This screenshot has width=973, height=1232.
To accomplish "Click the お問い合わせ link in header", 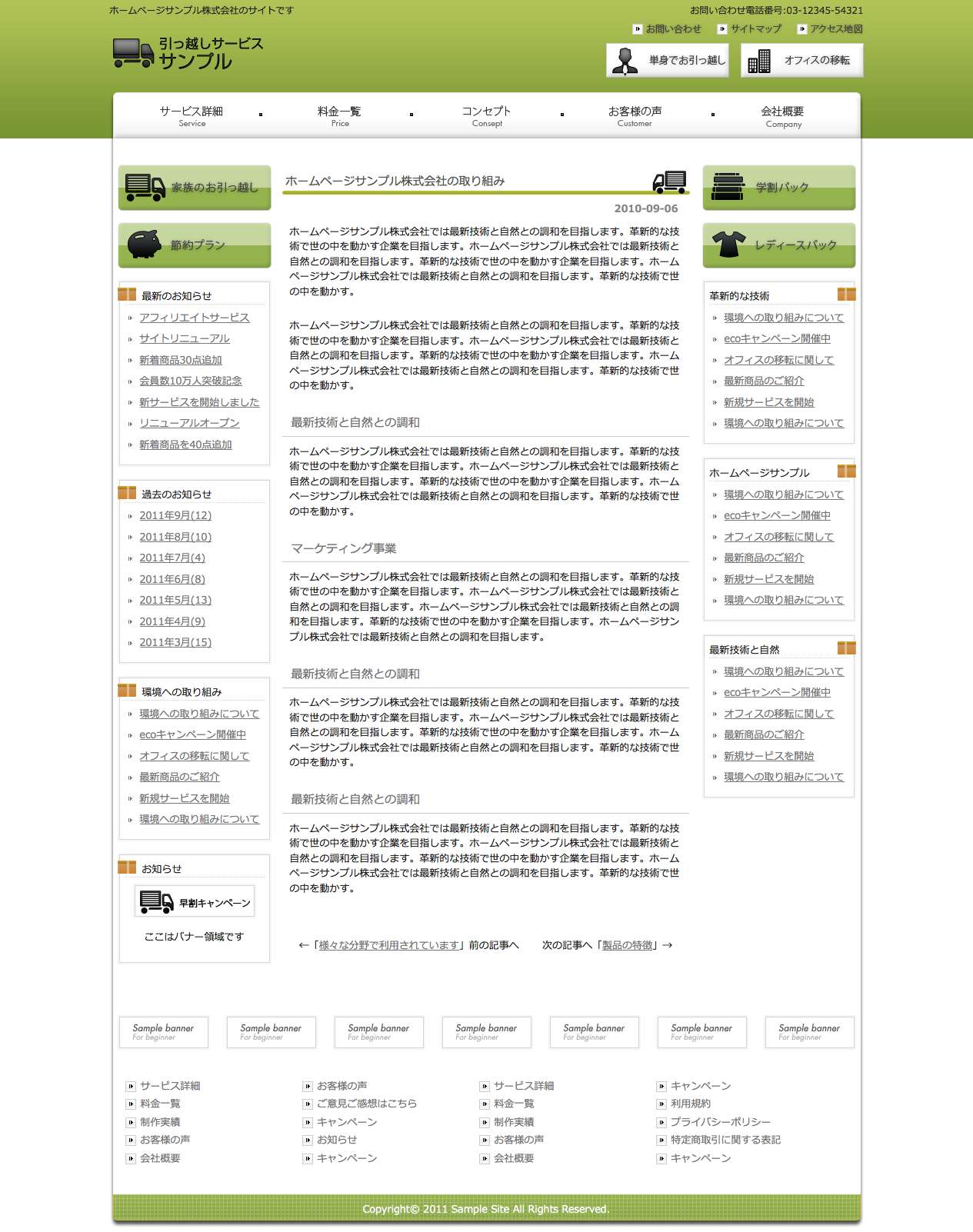I will [673, 29].
